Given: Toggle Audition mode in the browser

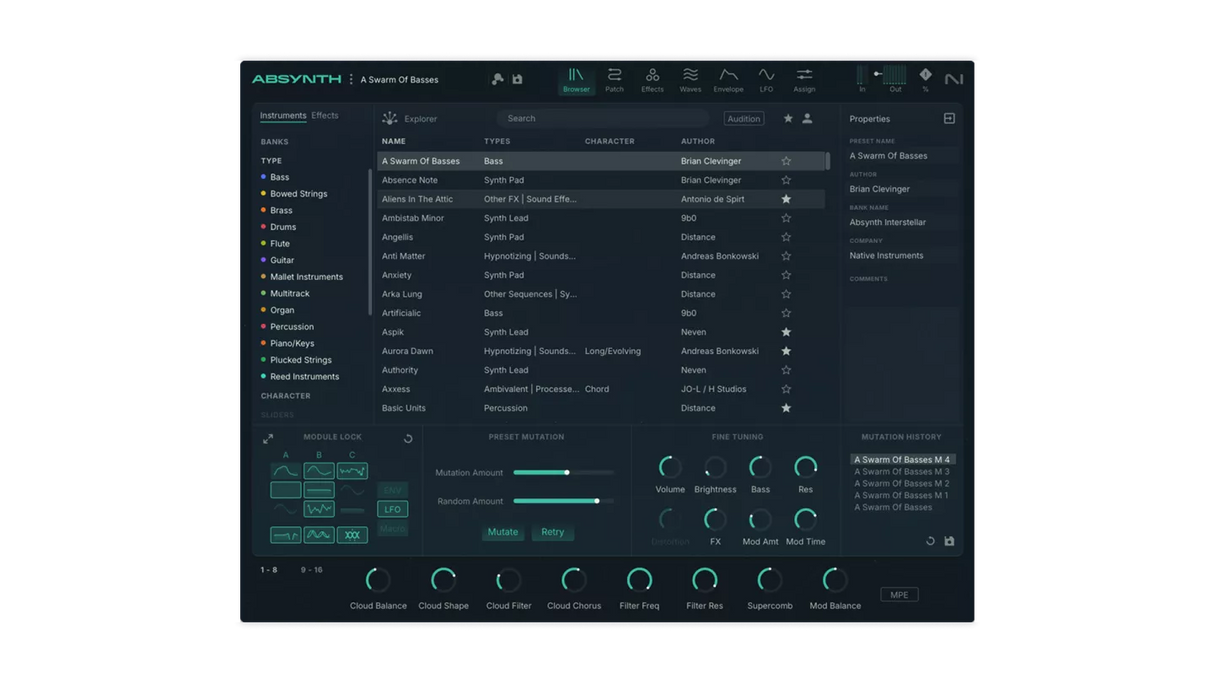Looking at the screenshot, I should 743,118.
